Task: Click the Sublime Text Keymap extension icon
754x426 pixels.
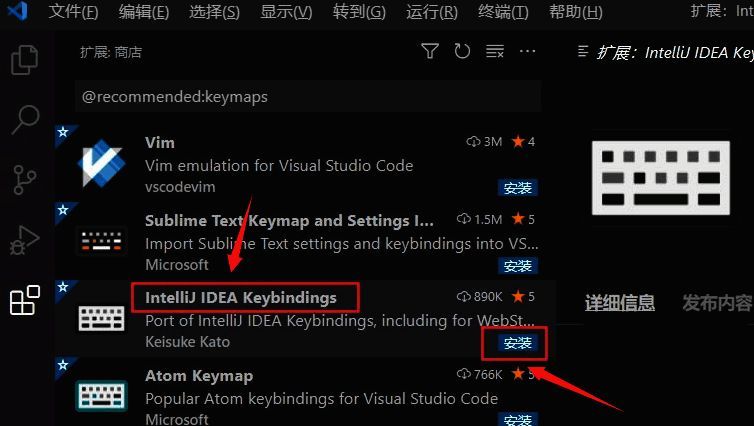Action: point(101,241)
